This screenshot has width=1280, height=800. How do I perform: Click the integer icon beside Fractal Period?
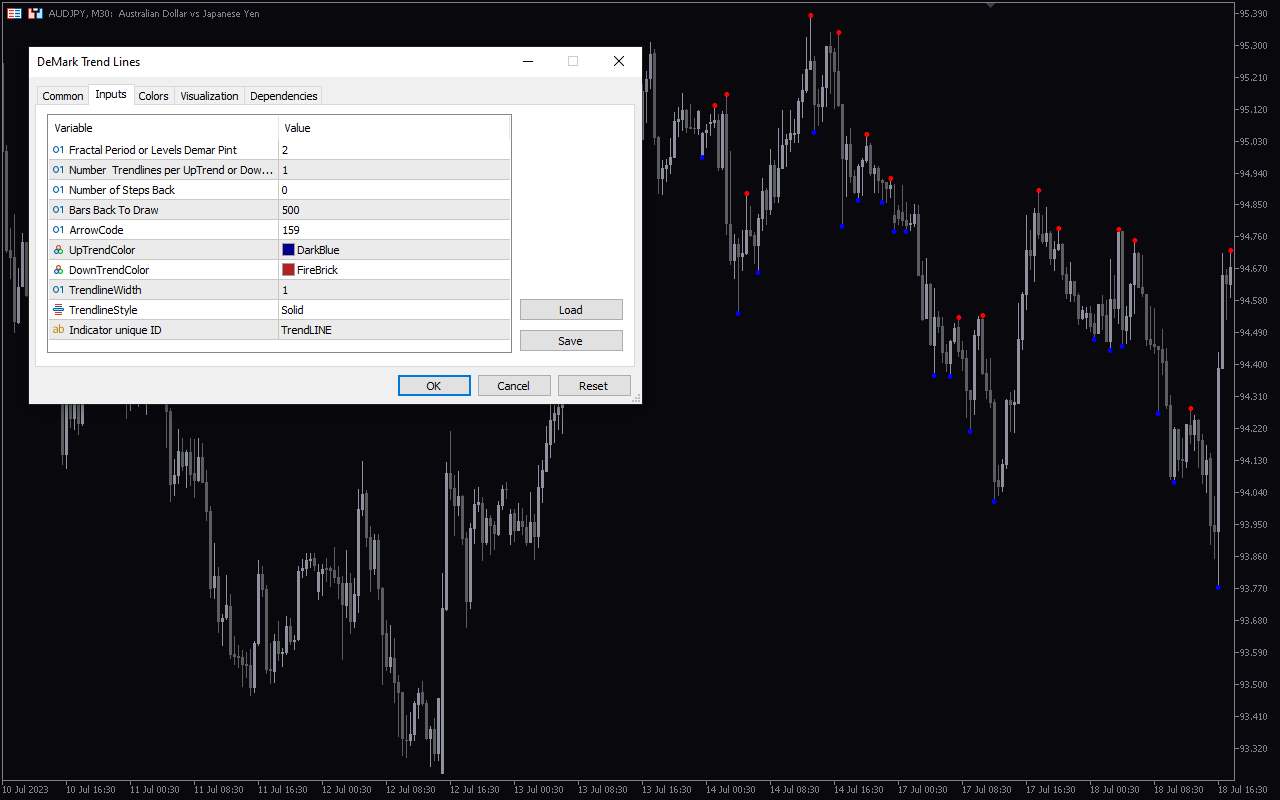58,150
